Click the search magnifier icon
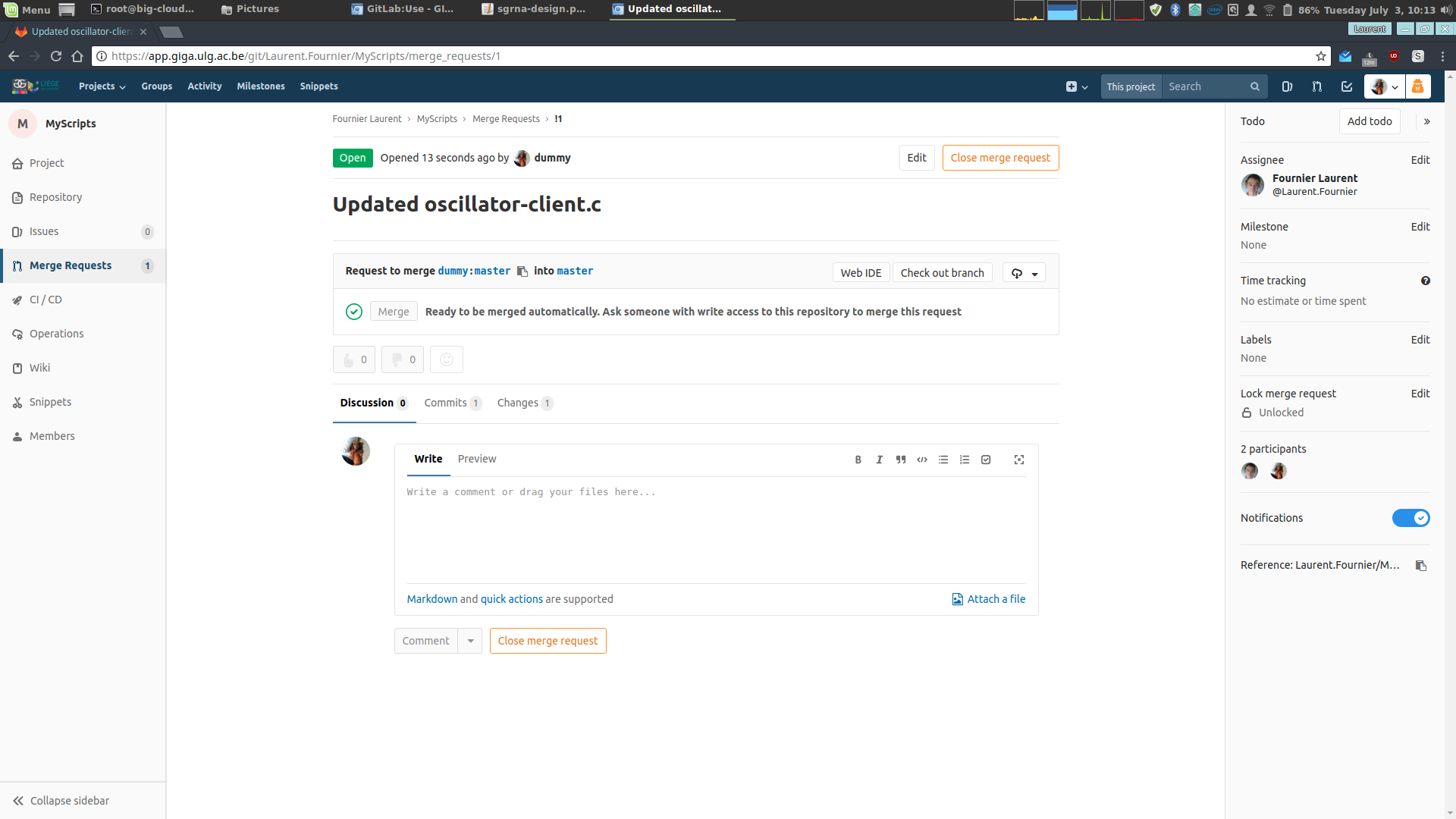The image size is (1456, 819). click(x=1255, y=86)
